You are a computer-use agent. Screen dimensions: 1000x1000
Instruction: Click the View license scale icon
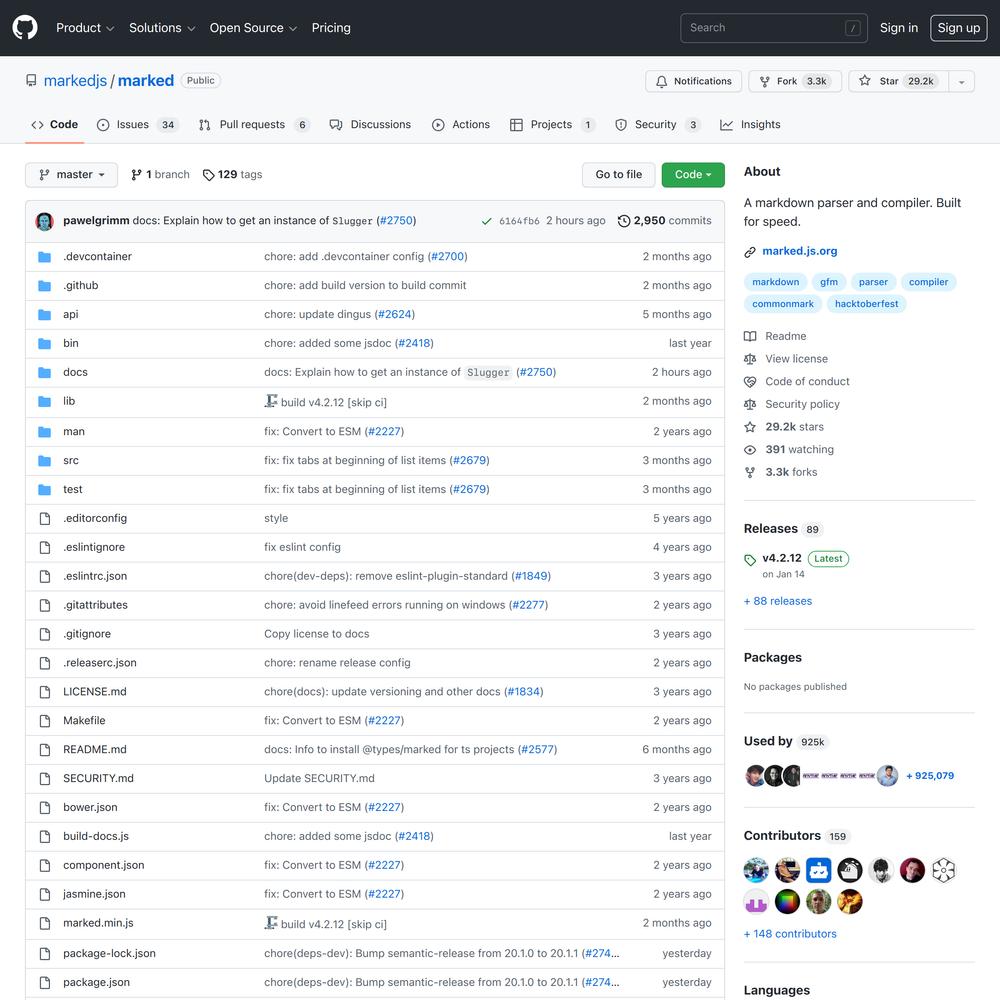(x=750, y=359)
